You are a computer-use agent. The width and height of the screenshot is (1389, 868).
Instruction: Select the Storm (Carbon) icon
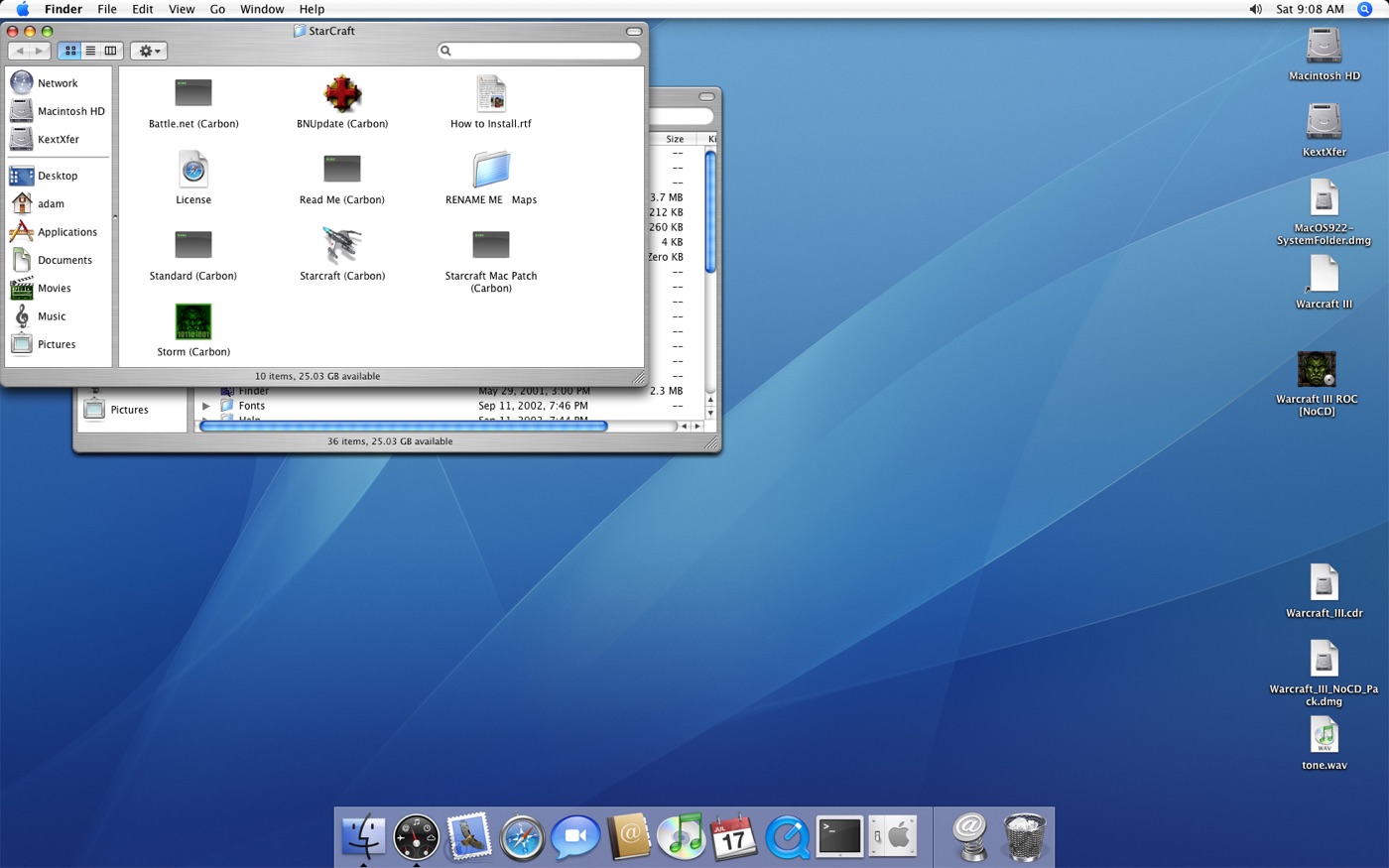(193, 321)
